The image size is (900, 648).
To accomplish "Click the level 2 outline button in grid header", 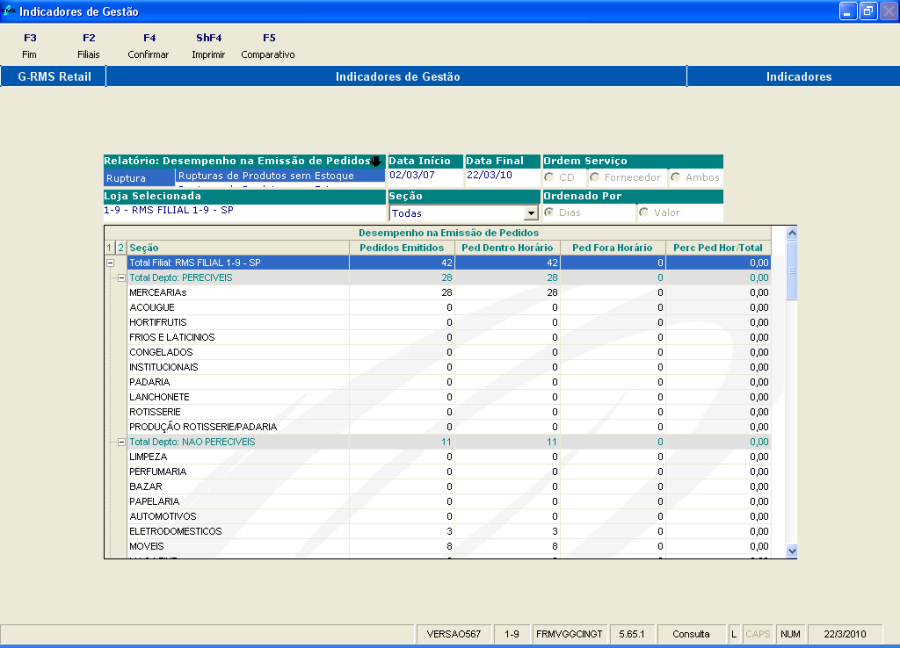I will pyautogui.click(x=121, y=247).
